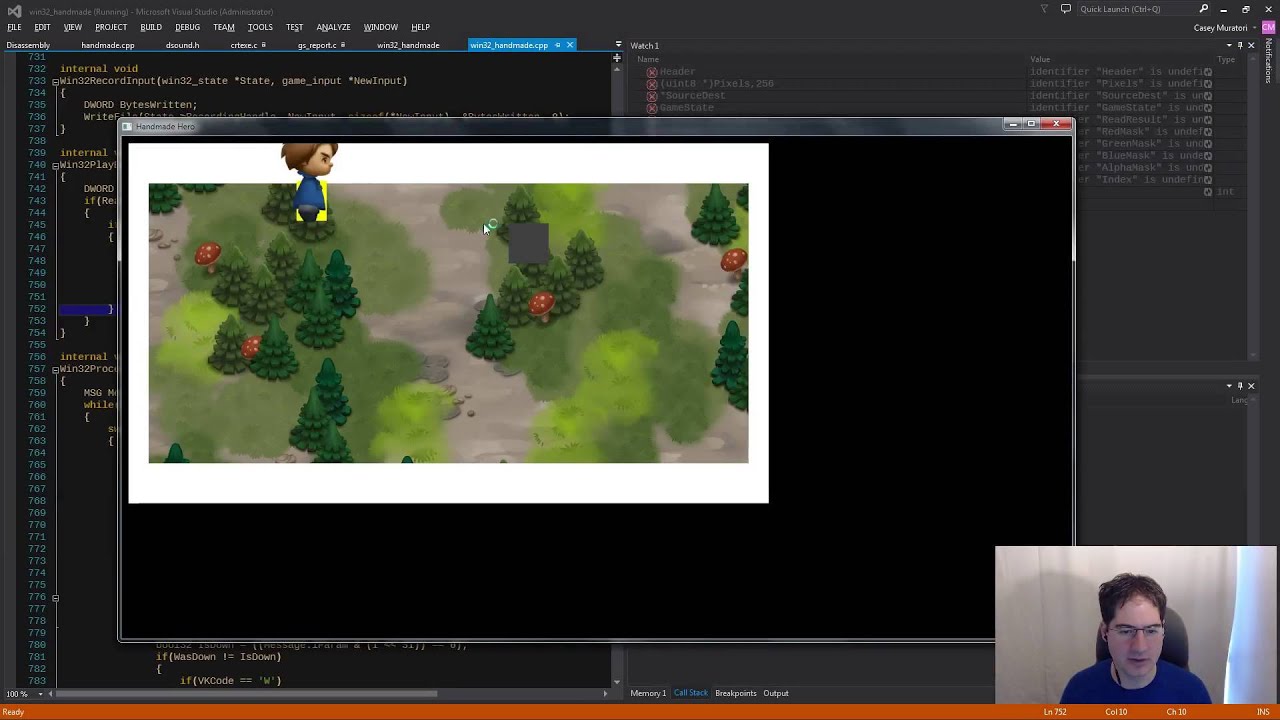Switch to the Output tab
The height and width of the screenshot is (720, 1280).
[776, 693]
